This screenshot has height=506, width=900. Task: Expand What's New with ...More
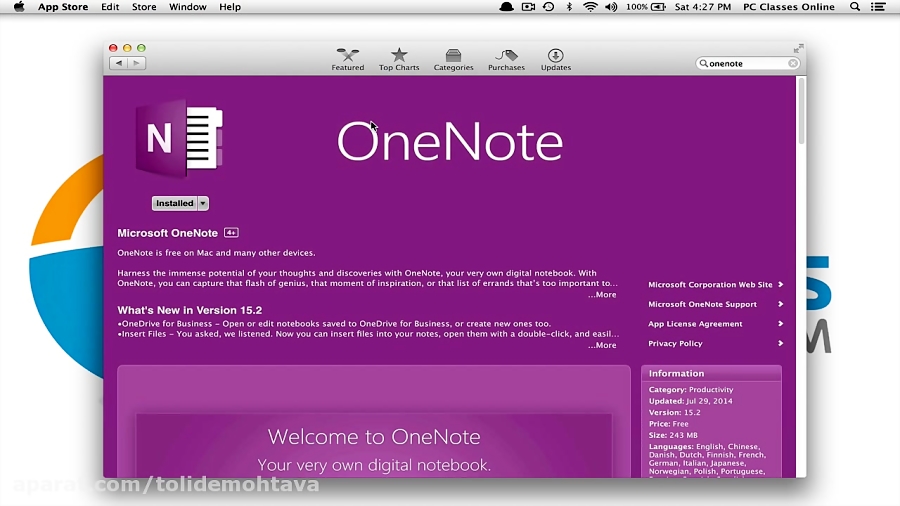click(602, 345)
